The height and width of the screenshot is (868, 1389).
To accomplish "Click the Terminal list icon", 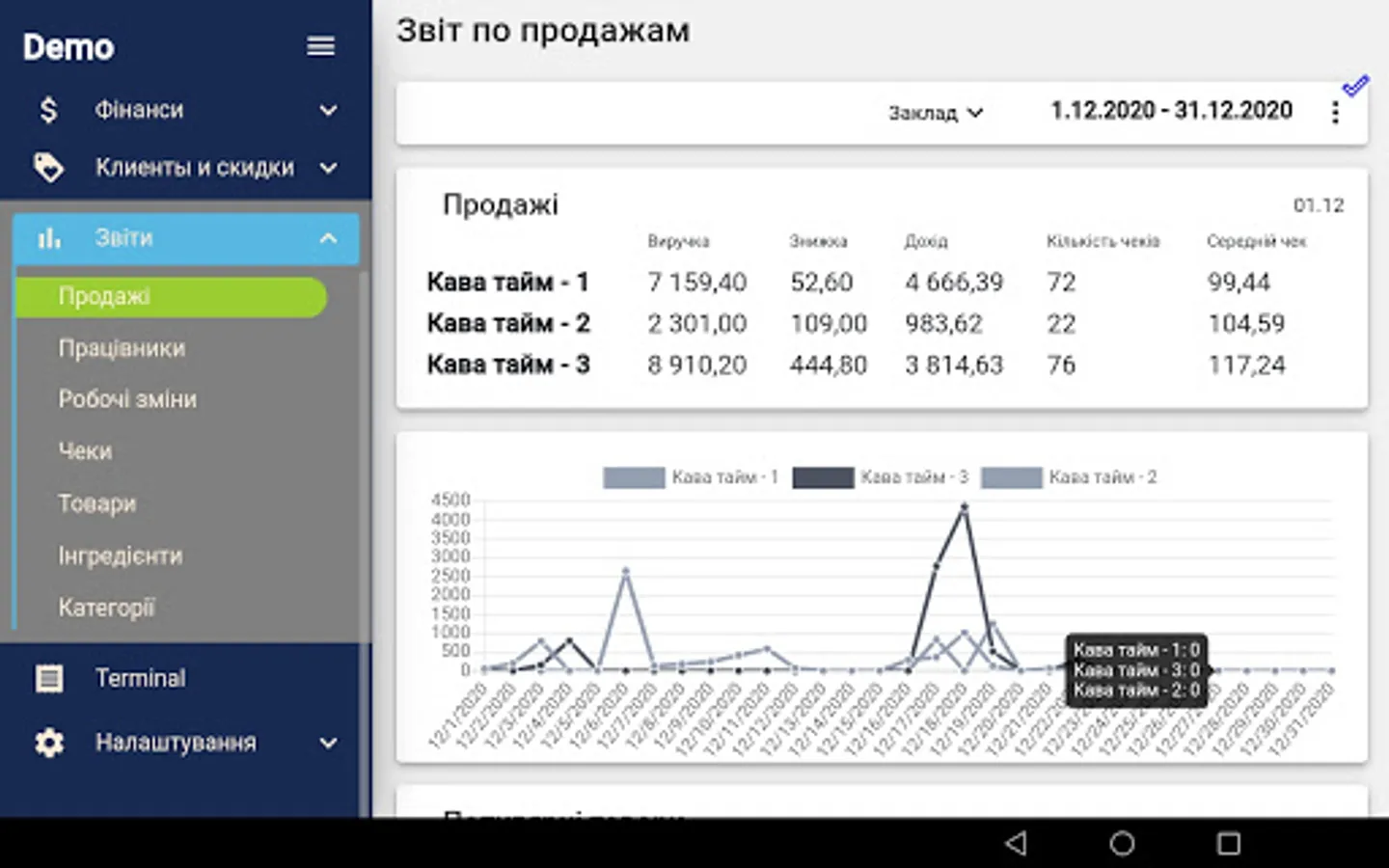I will pos(49,678).
